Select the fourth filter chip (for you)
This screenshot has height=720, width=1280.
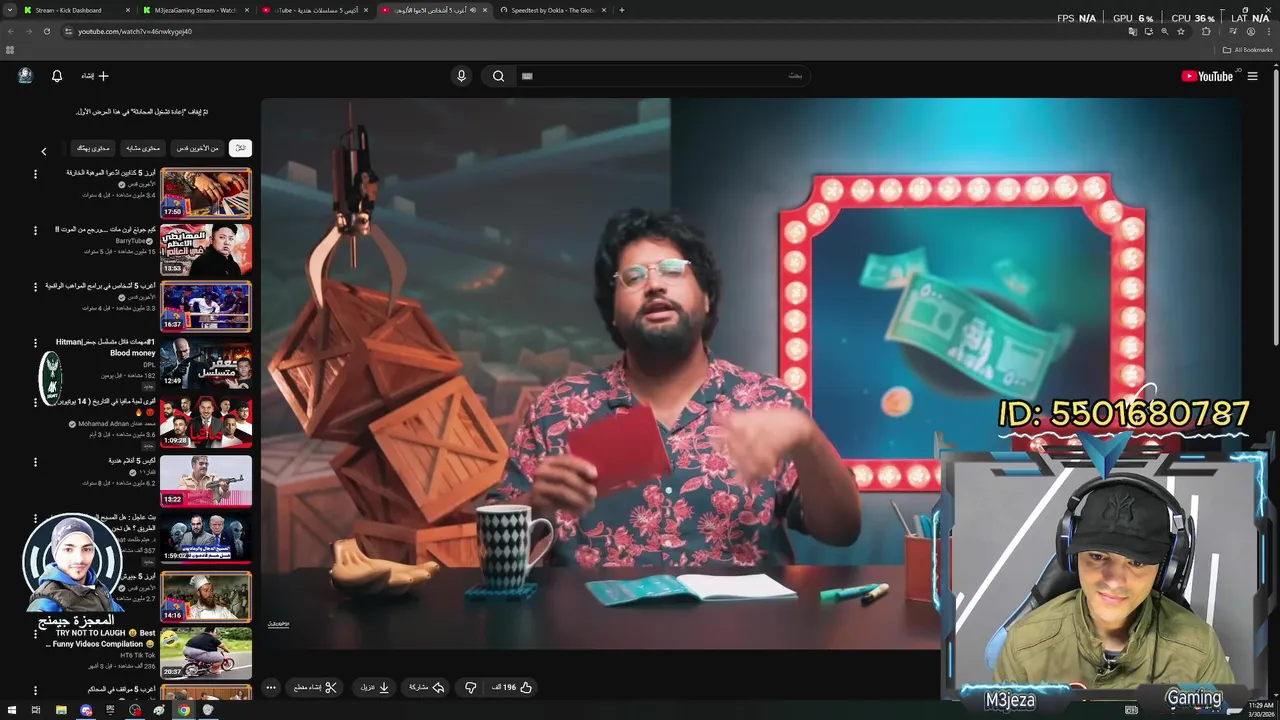(93, 148)
